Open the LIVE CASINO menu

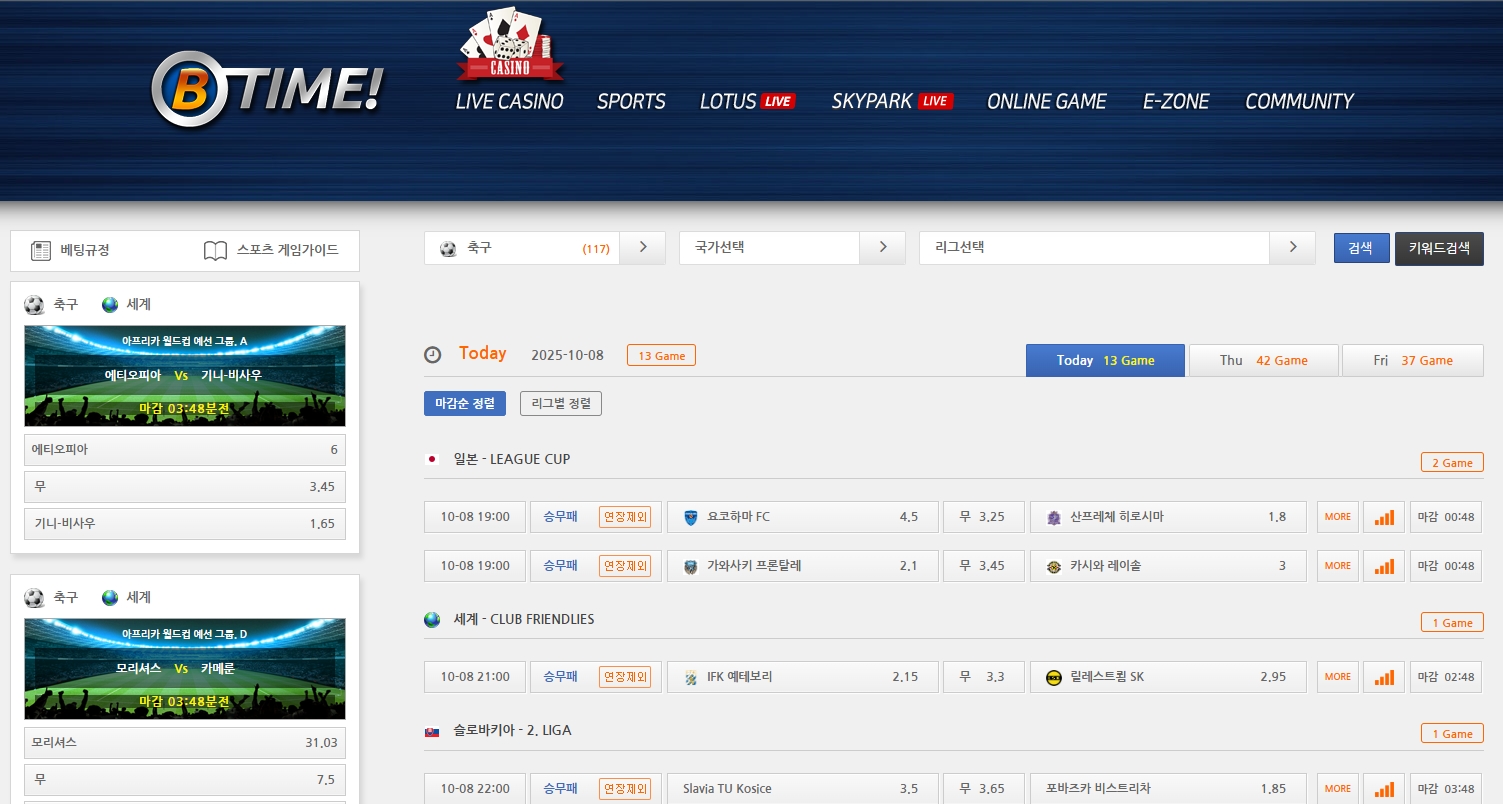(x=509, y=102)
